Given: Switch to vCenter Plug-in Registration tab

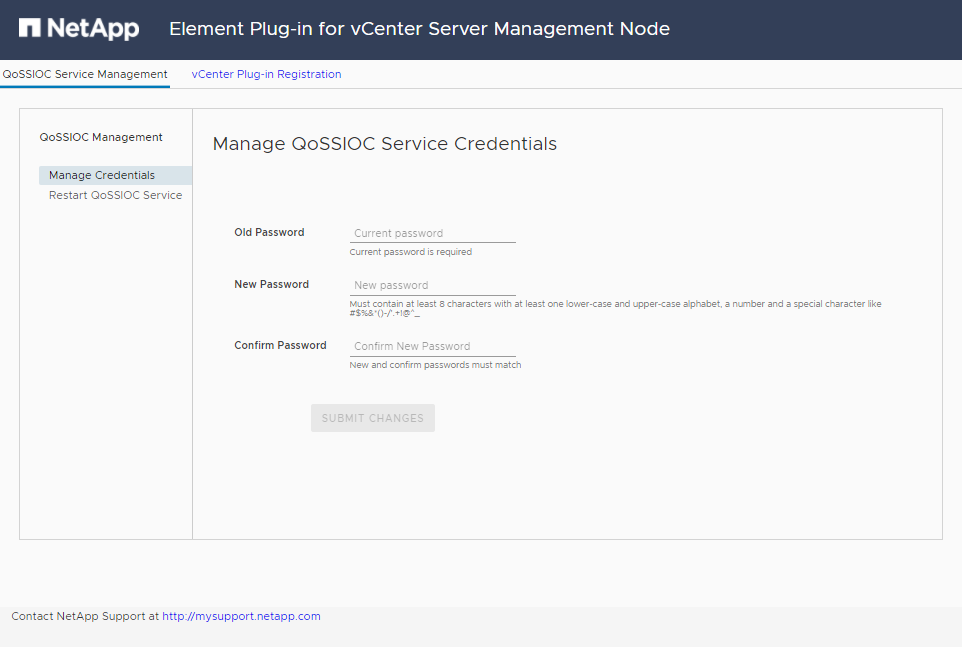Looking at the screenshot, I should 266,74.
